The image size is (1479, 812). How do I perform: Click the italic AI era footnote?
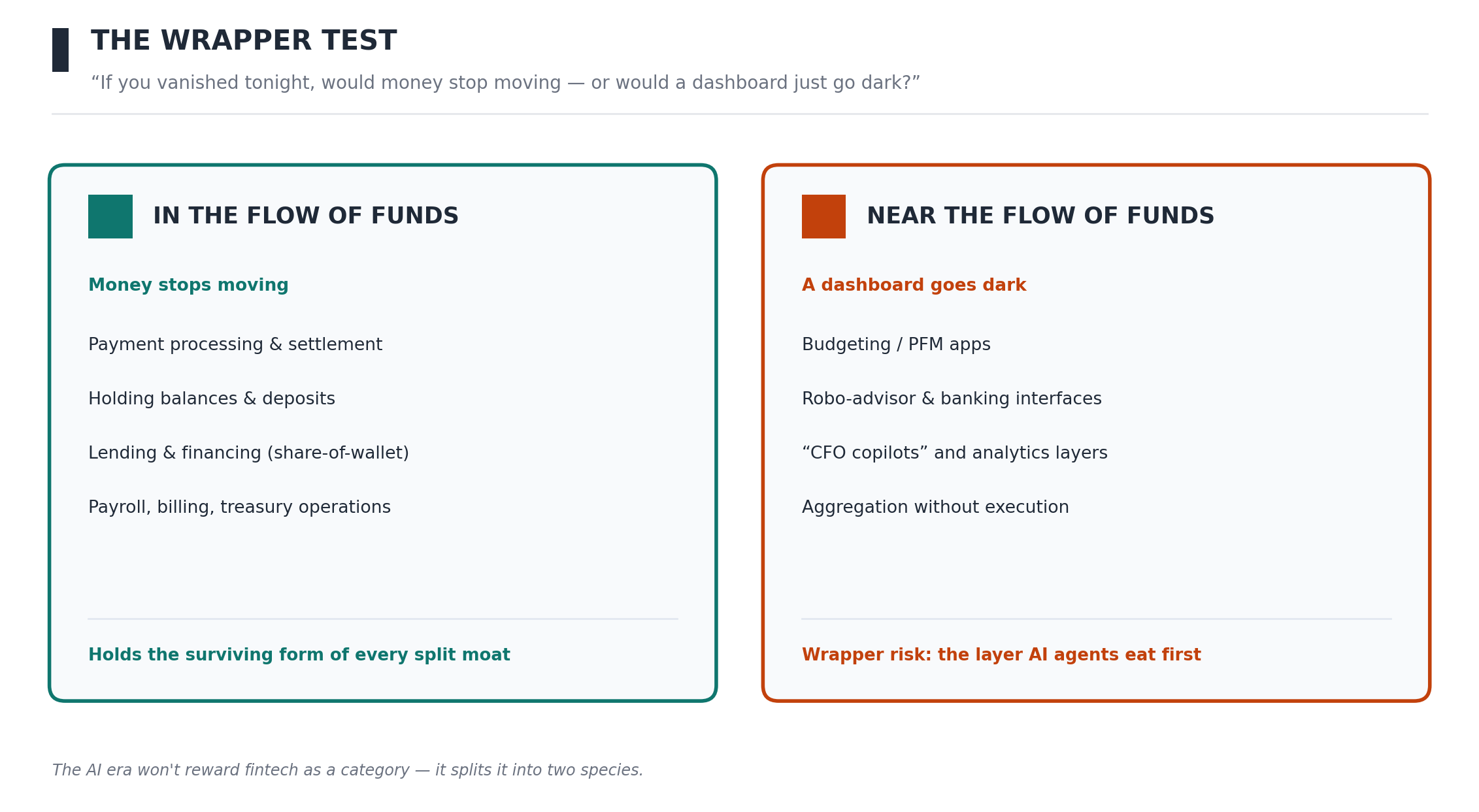[x=348, y=770]
